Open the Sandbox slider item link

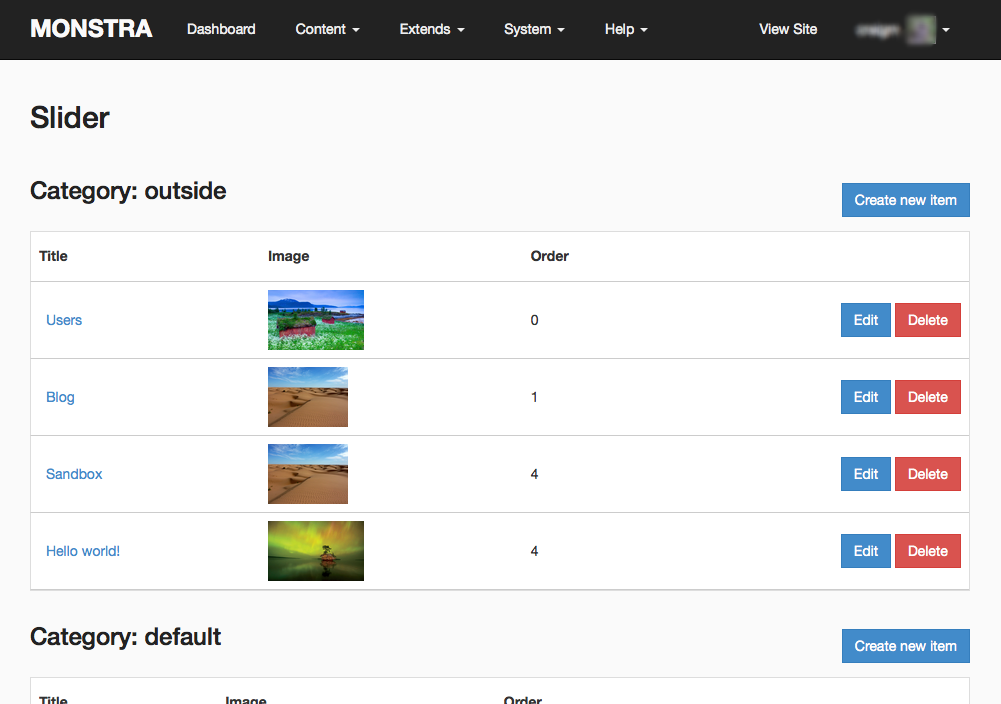(x=74, y=474)
